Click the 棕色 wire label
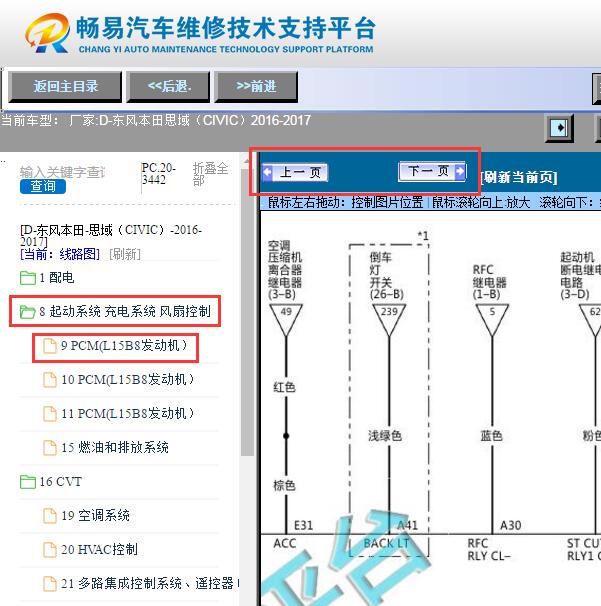The width and height of the screenshot is (601, 606). tap(284, 485)
